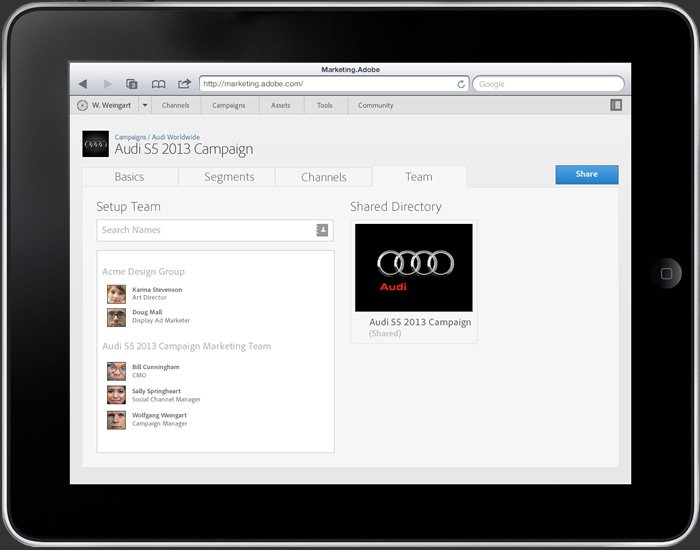
Task: Switch to the Channels campaign tab
Action: pos(324,177)
